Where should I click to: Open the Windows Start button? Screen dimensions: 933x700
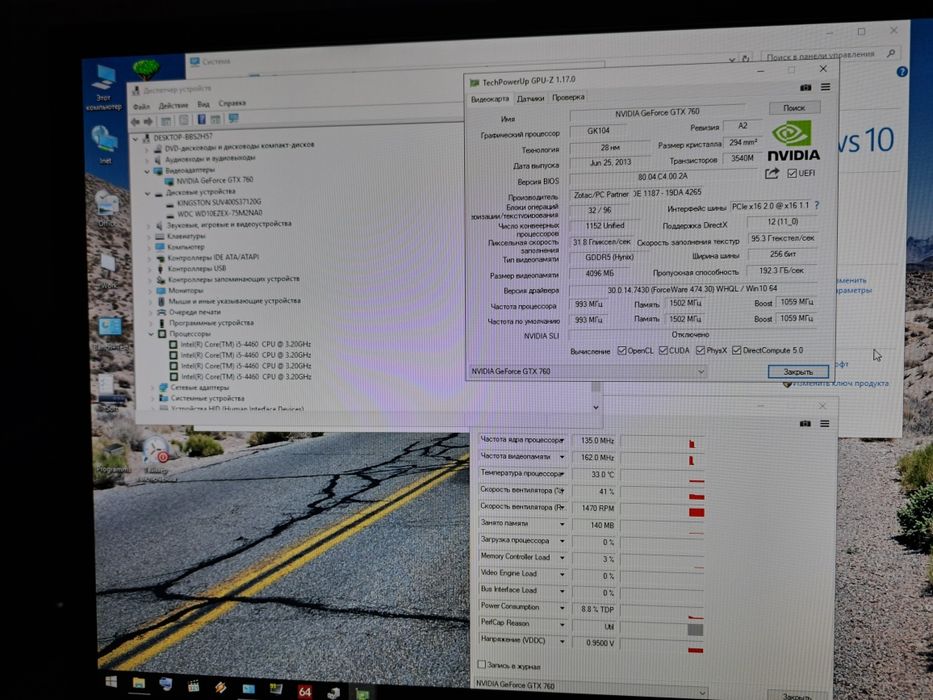[x=111, y=681]
